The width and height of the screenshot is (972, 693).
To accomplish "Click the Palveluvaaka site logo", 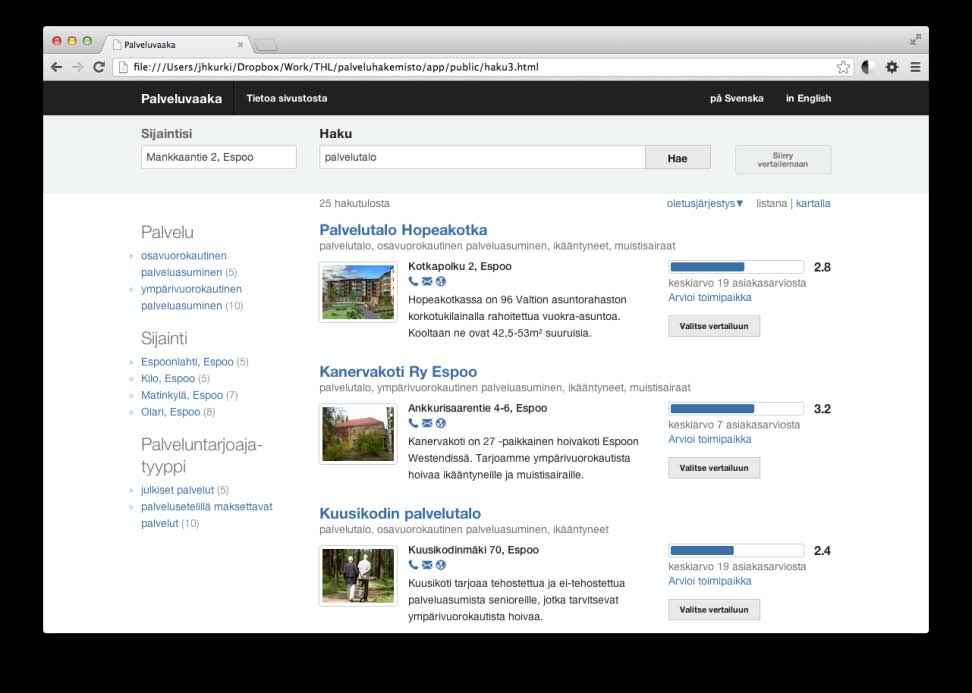I will click(181, 99).
